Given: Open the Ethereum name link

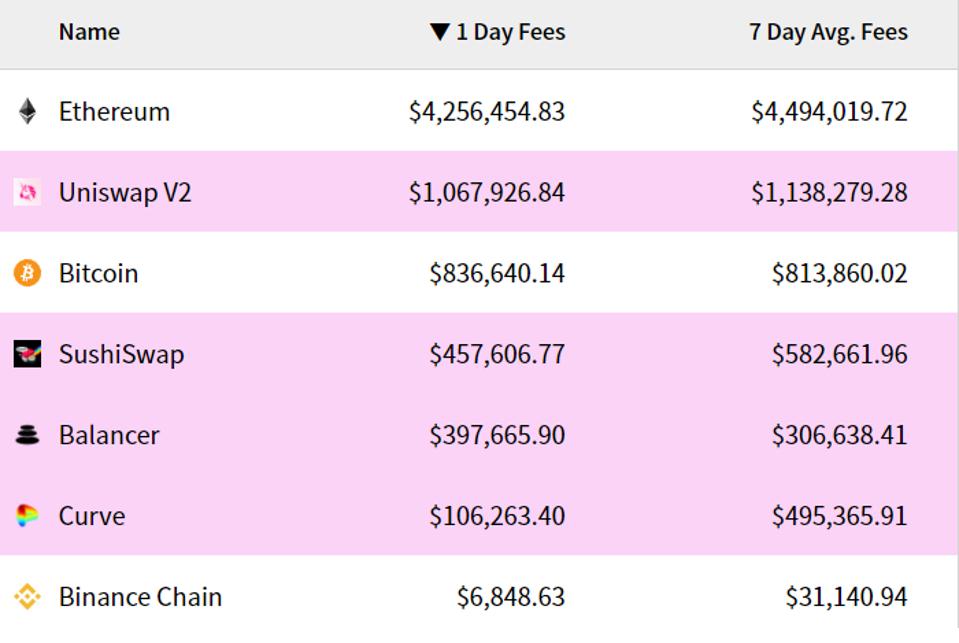Looking at the screenshot, I should [x=114, y=111].
